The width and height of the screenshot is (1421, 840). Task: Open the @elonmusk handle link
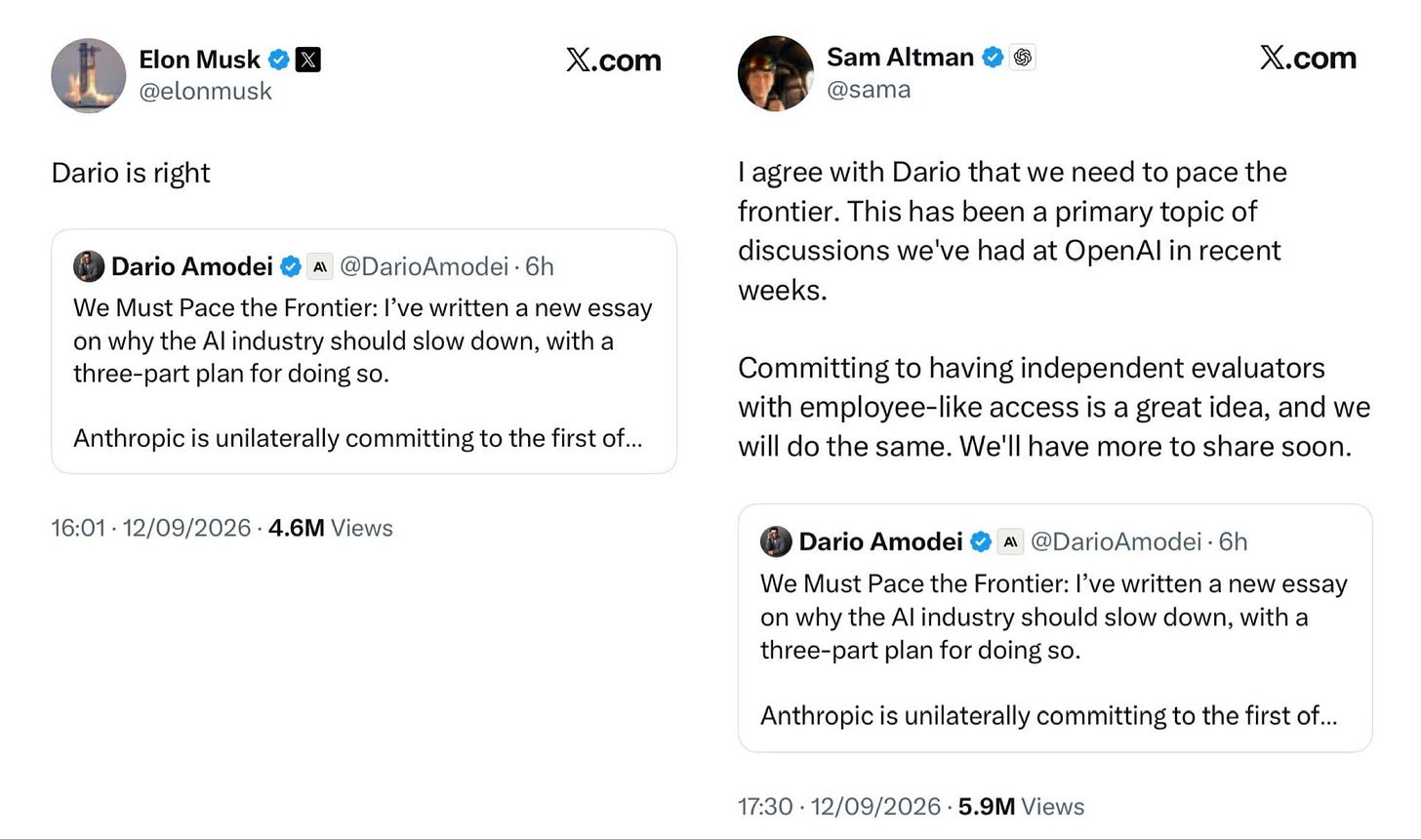205,92
